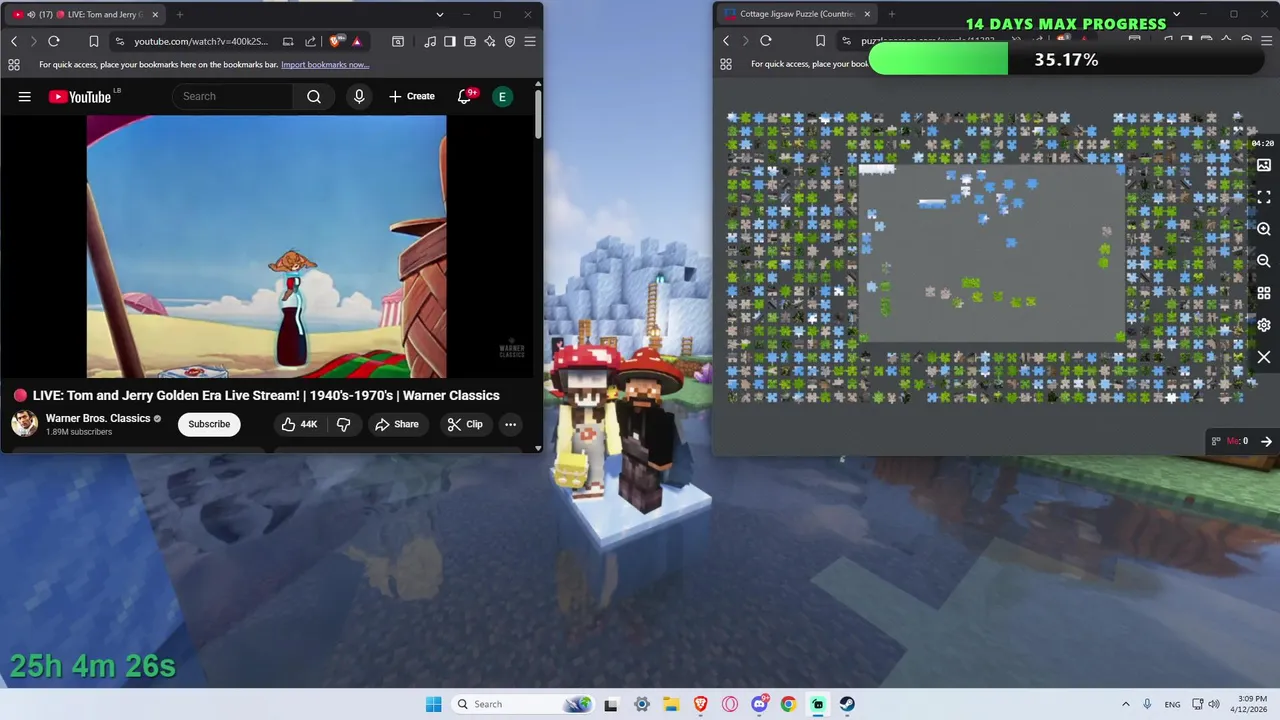Open the Windows Start menu
Screen dimensions: 1280x720
click(x=433, y=704)
